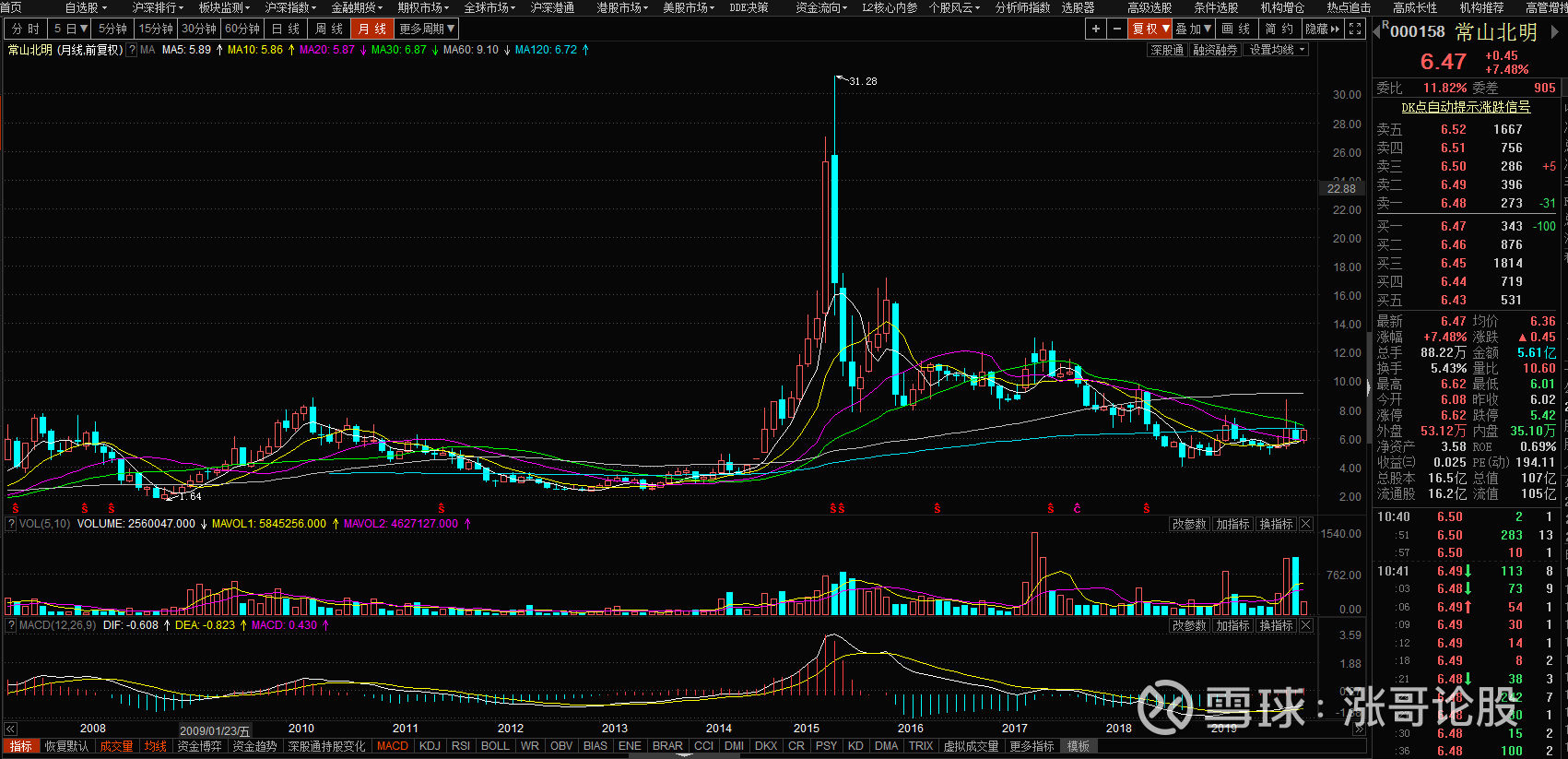This screenshot has width=1568, height=759.
Task: Open the 设置均线 dropdown
Action: 1277,50
